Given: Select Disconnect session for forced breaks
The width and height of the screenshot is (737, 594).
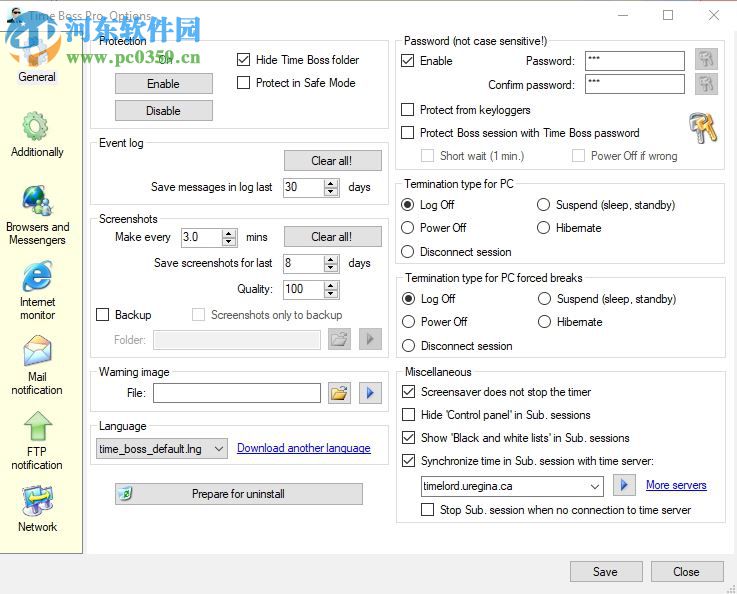Looking at the screenshot, I should tap(408, 345).
